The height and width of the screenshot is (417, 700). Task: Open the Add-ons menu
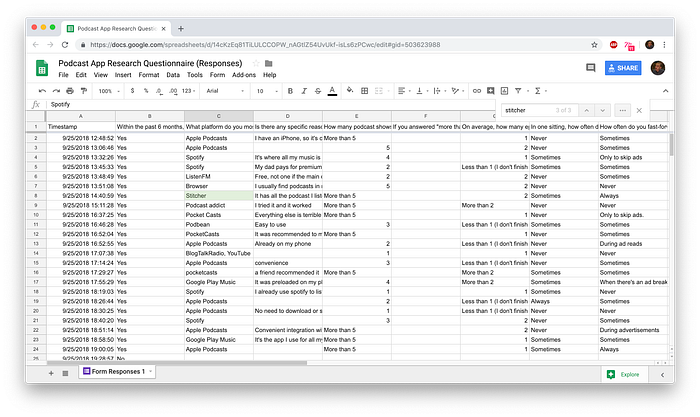point(244,75)
